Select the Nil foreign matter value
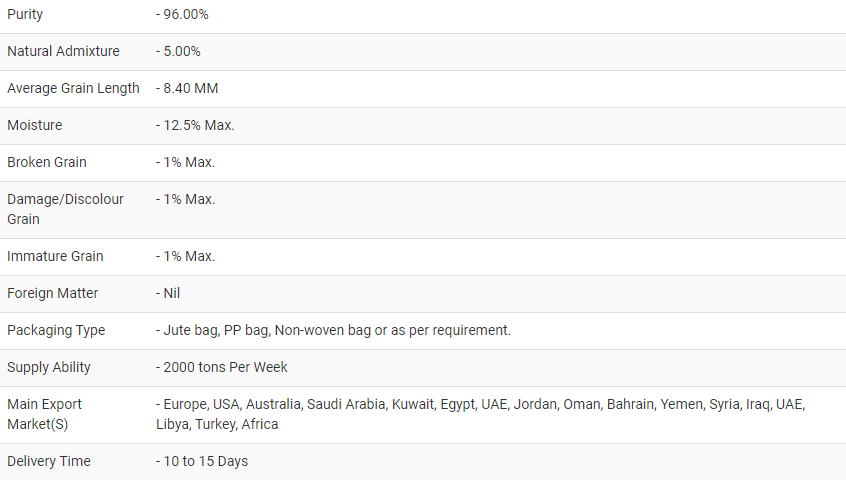The width and height of the screenshot is (846, 483). (x=168, y=293)
